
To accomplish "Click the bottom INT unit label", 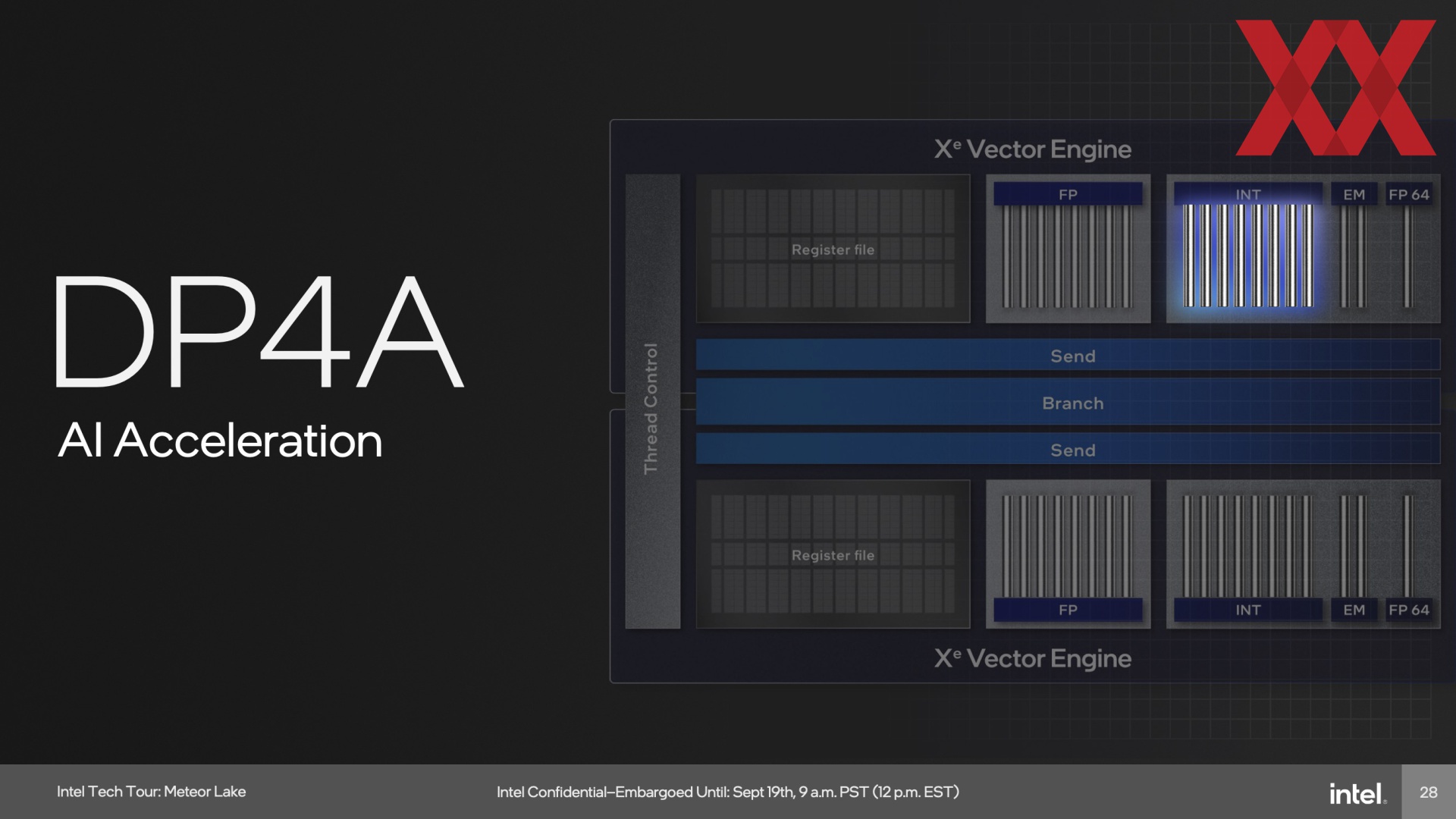I will point(1247,610).
